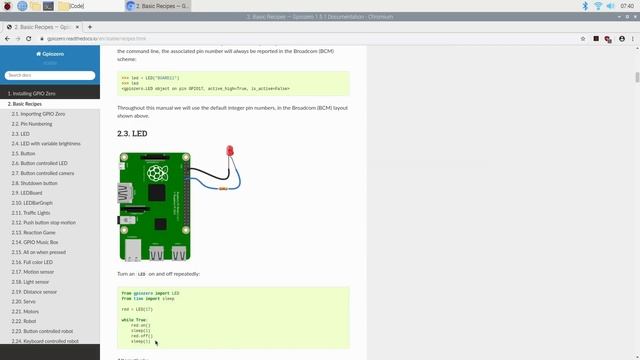Click the clock showing 07:40

click(x=627, y=6)
